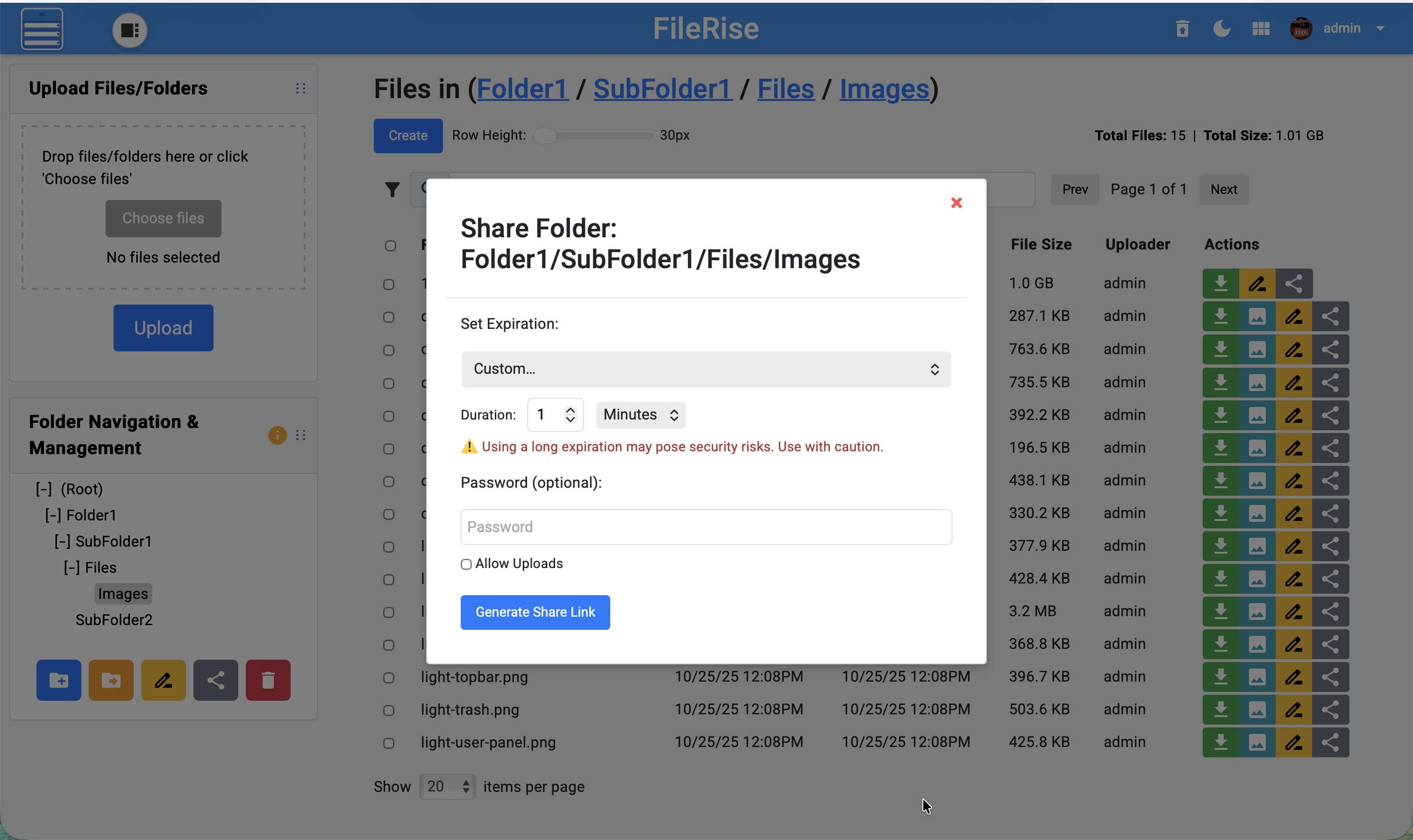This screenshot has width=1413, height=840.
Task: Check the light-topbar.png row checkbox
Action: 388,677
